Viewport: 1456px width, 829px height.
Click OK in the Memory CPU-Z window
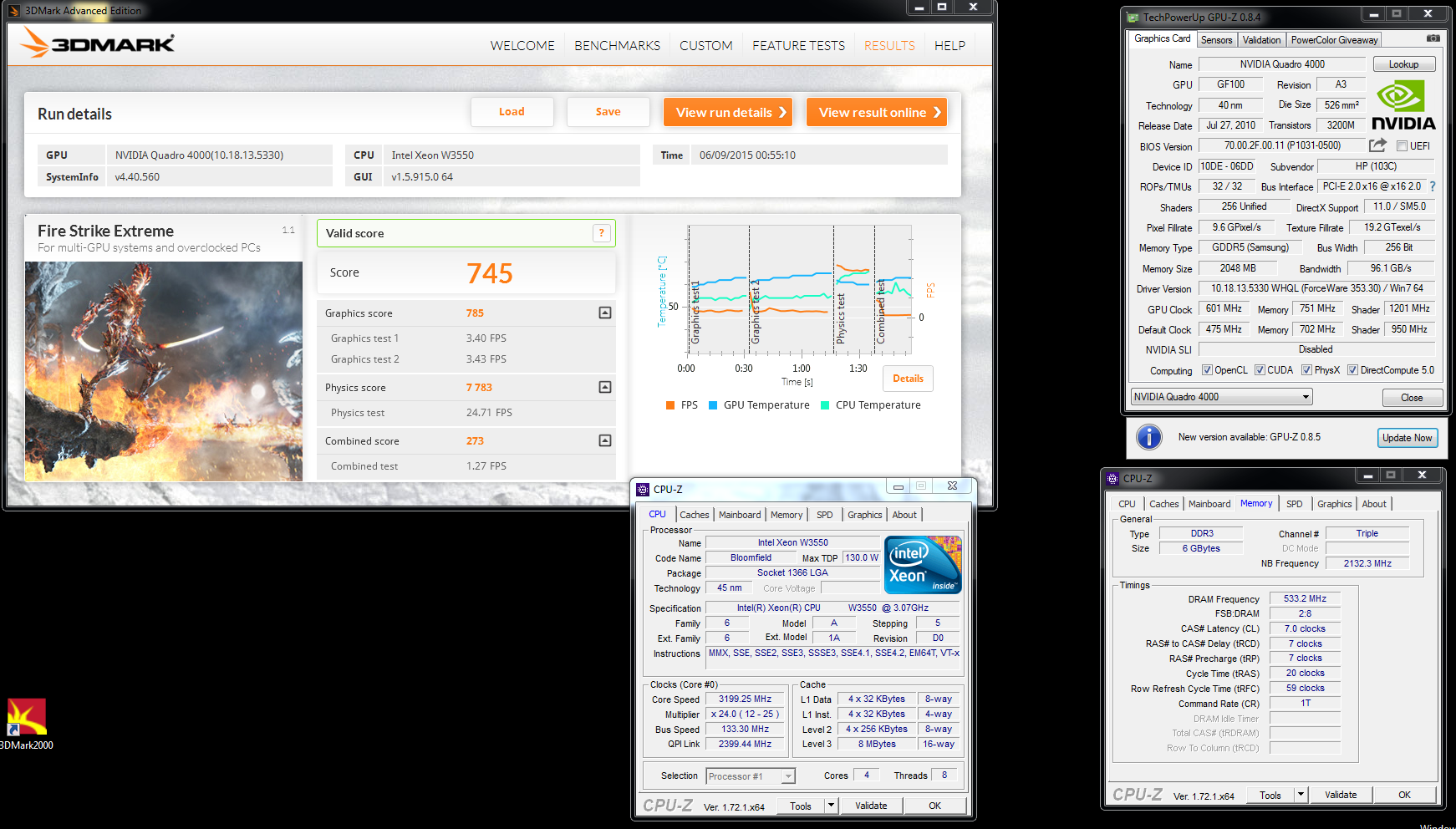tap(1404, 795)
